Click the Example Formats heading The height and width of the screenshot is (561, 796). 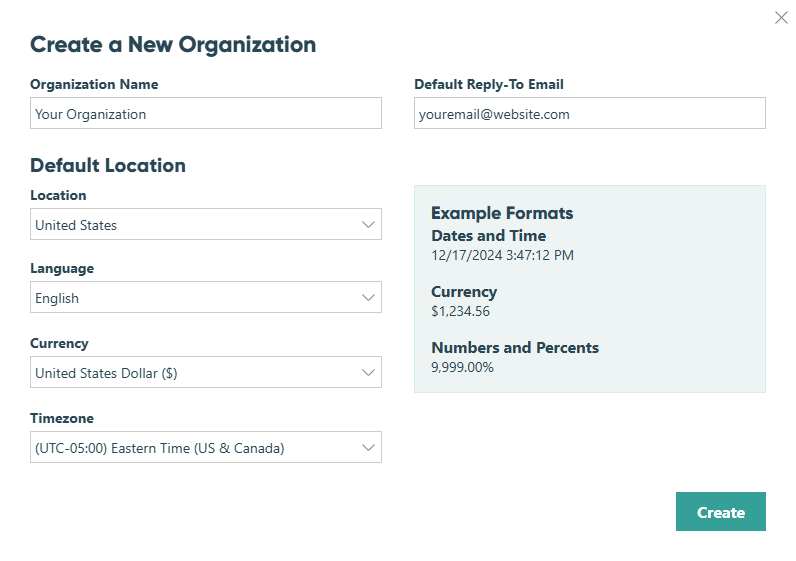(502, 213)
